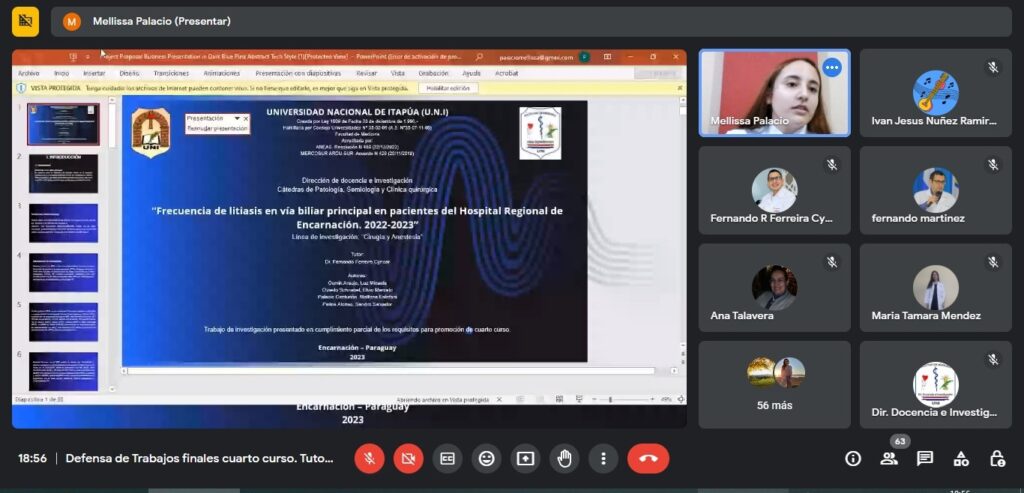This screenshot has height=493, width=1024.
Task: Select slide 3 thumbnail in the slide panel
Action: (63, 222)
